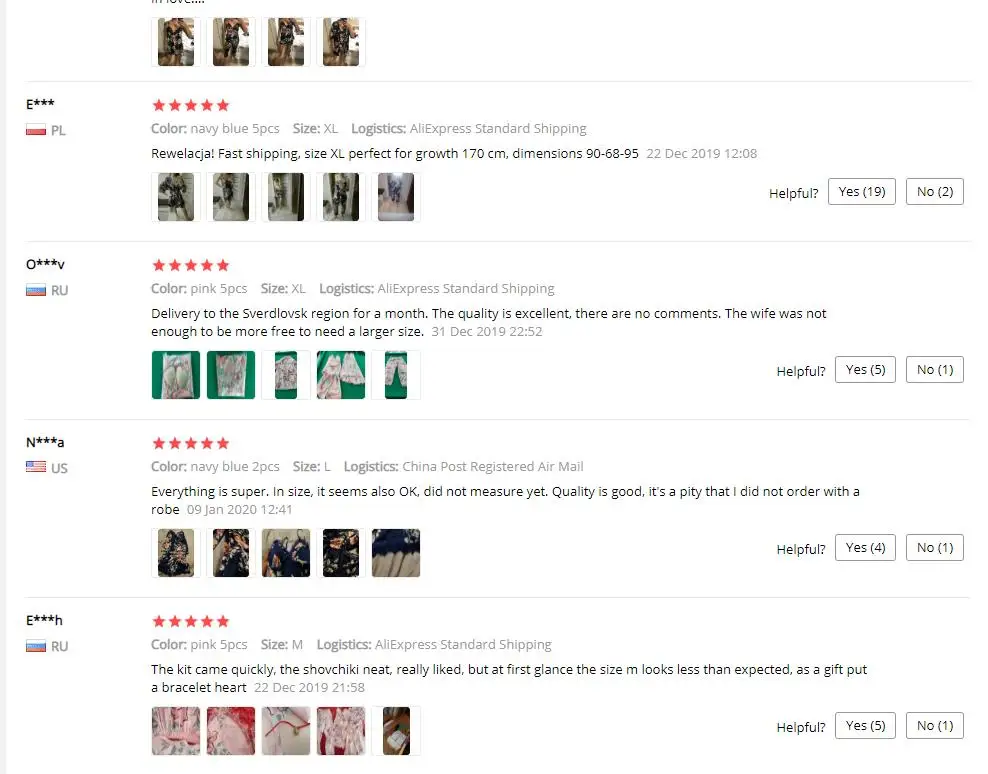Click the Poland flag icon next to PL

point(36,130)
